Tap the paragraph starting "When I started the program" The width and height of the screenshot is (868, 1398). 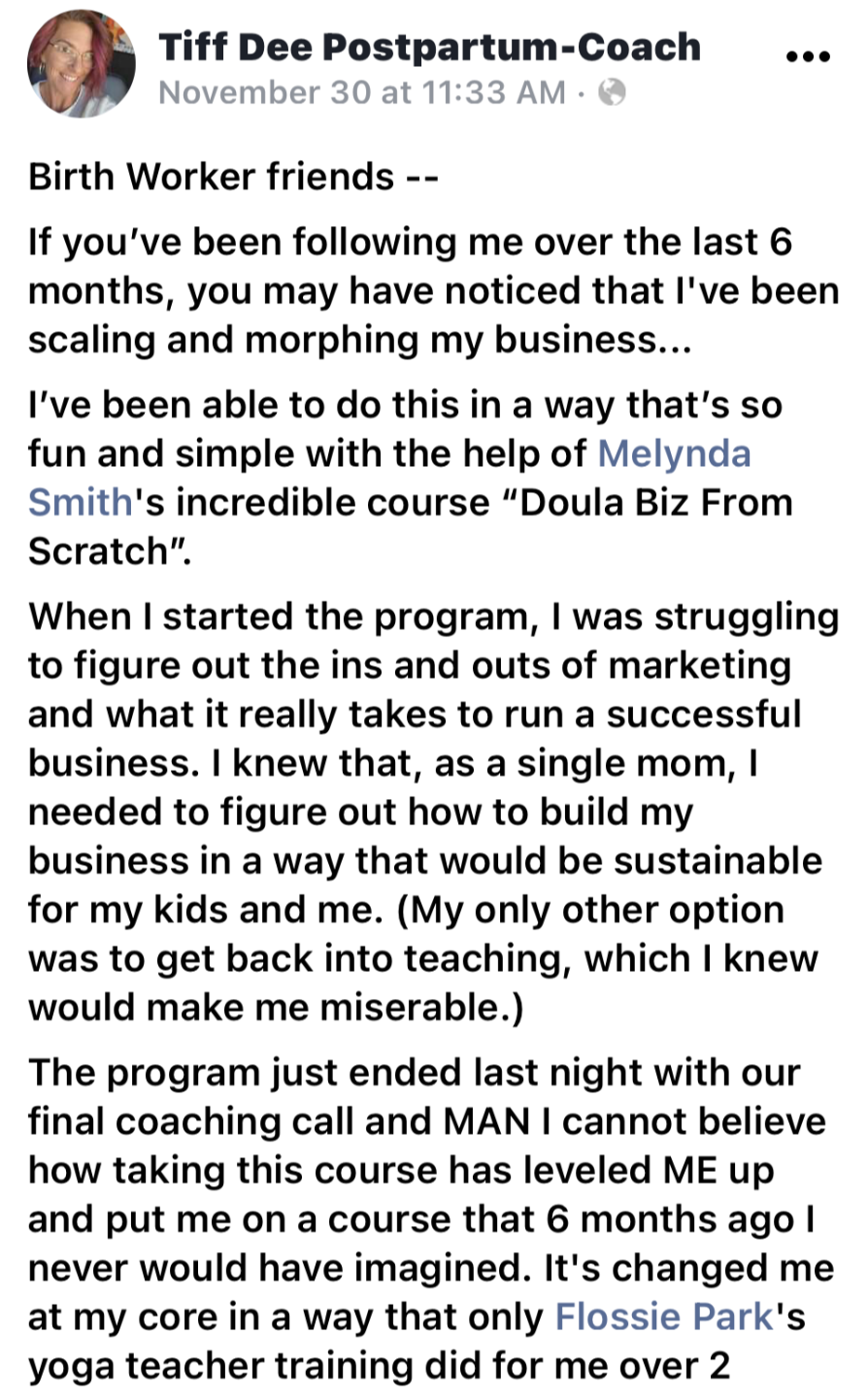click(432, 812)
